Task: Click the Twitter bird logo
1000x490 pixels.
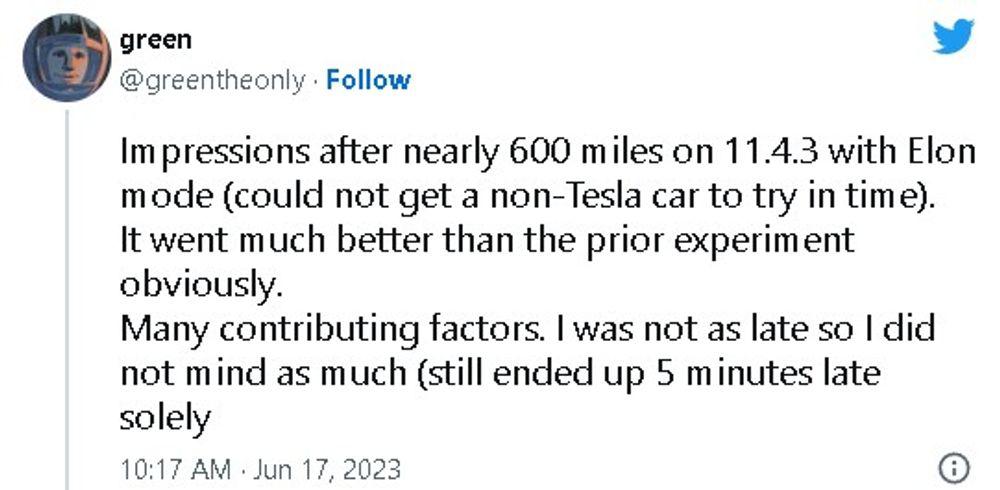Action: (x=952, y=38)
